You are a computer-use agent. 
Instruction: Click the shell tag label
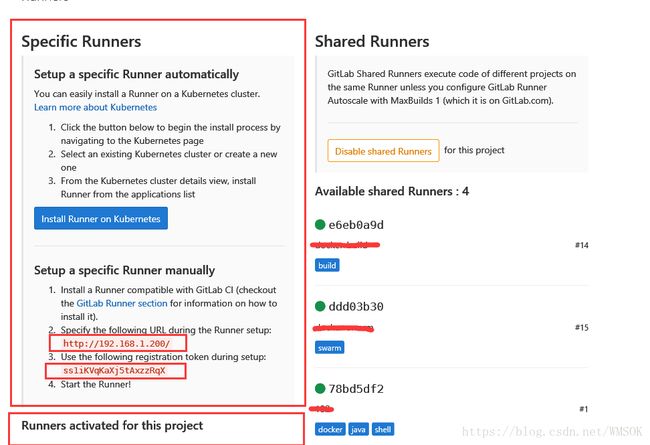[383, 429]
